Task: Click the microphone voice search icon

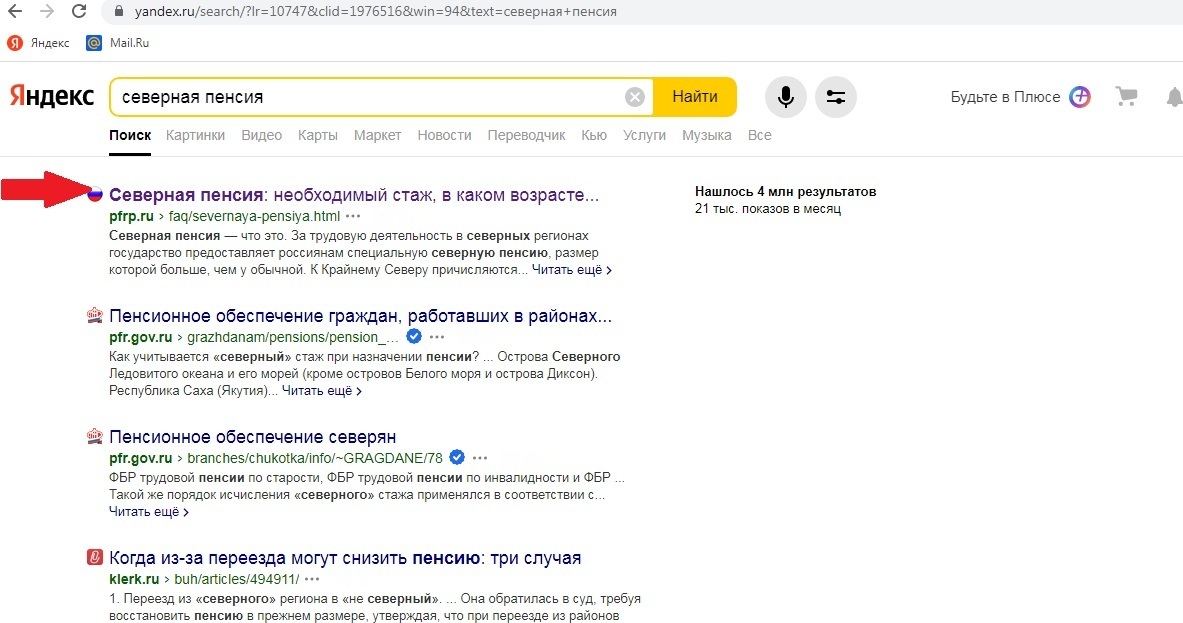Action: coord(786,97)
